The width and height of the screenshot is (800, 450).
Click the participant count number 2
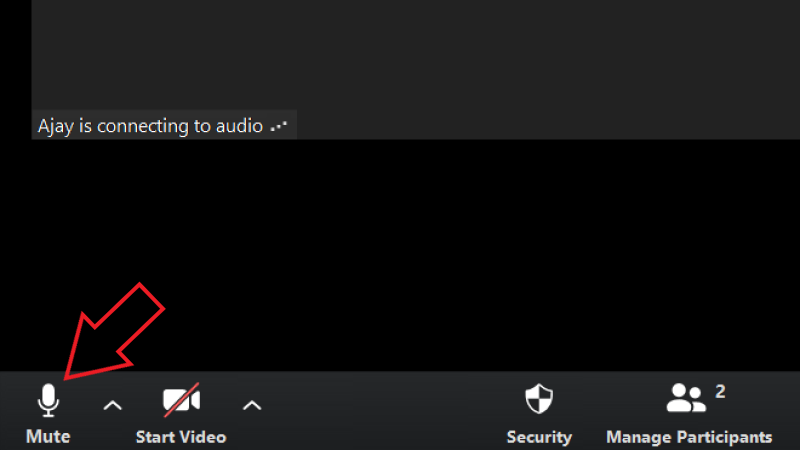pos(720,391)
